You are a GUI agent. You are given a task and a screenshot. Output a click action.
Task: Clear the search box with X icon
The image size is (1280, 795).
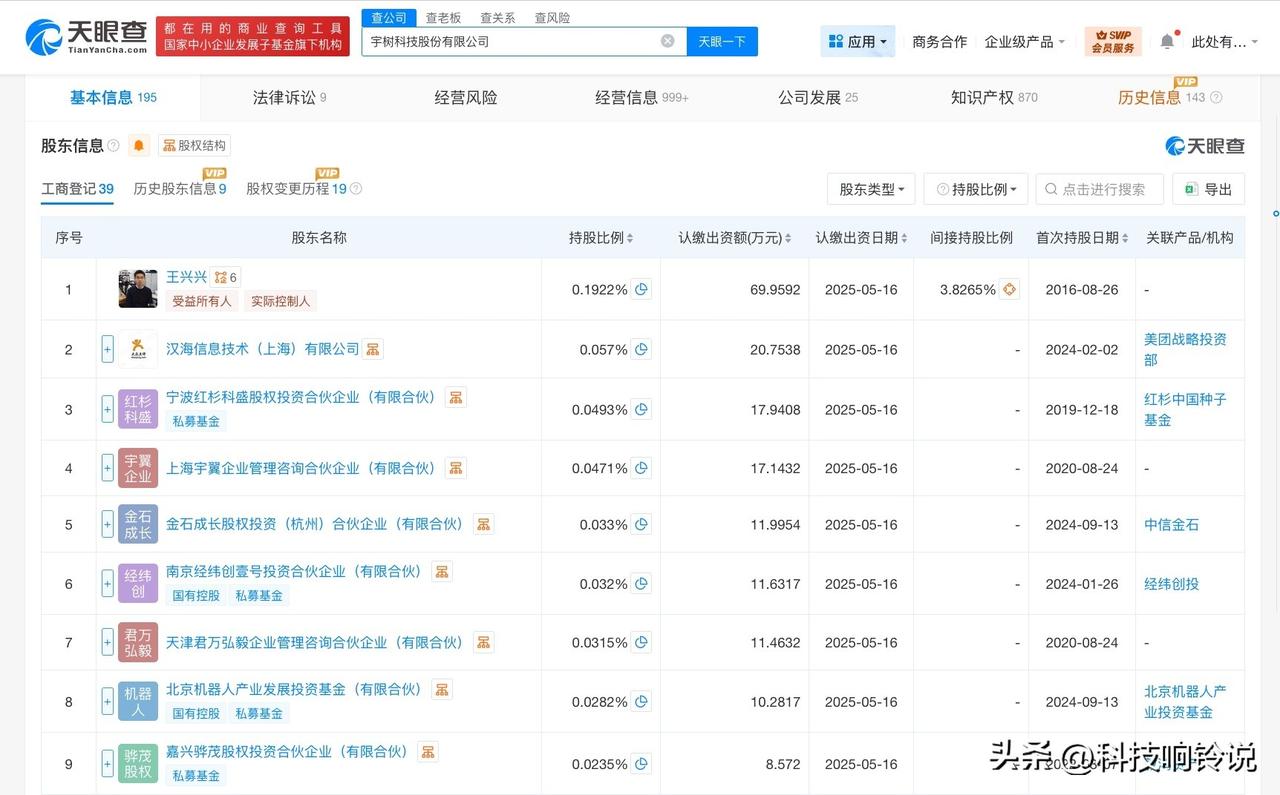667,42
